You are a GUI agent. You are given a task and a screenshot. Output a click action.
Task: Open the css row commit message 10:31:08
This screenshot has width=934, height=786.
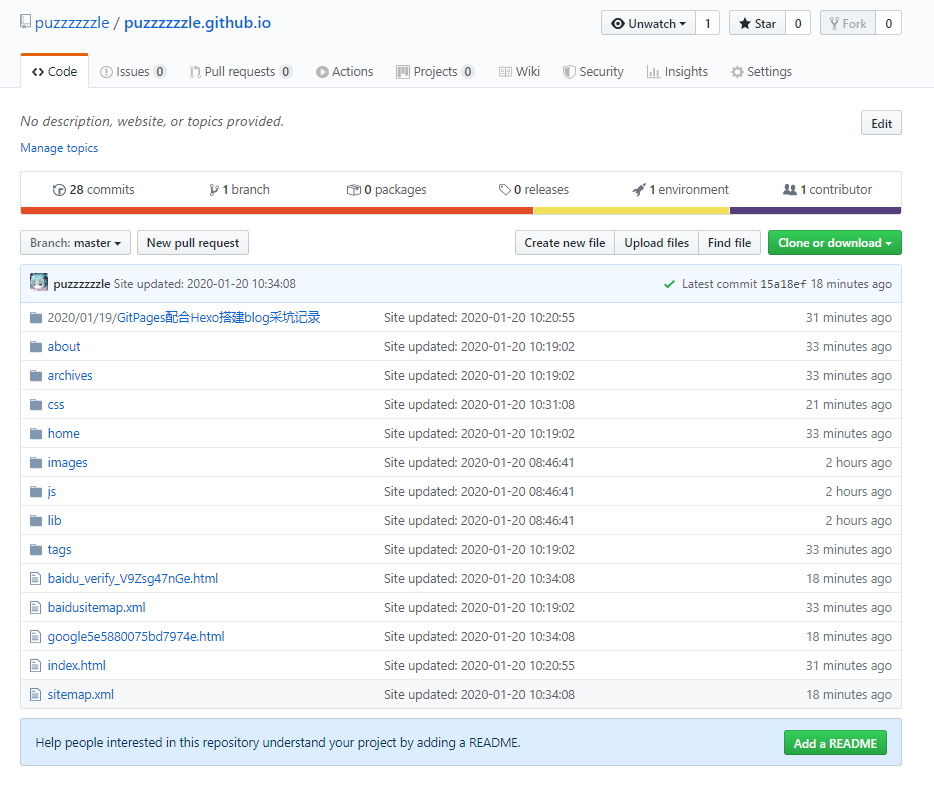pos(480,405)
